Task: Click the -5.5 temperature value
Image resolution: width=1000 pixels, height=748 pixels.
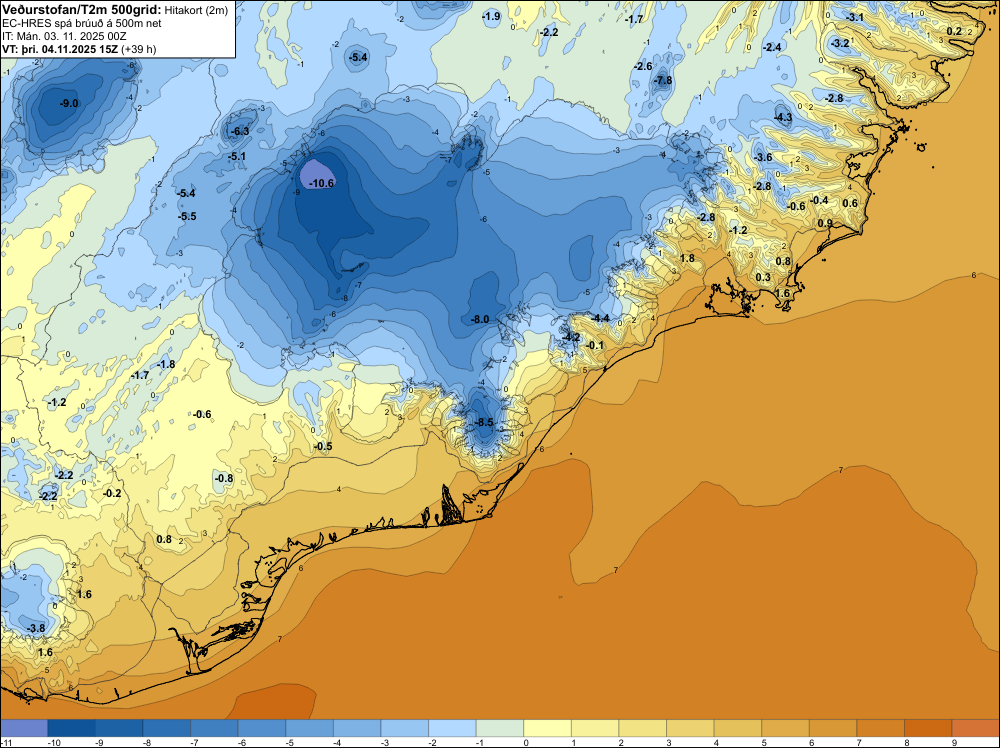Action: click(187, 216)
